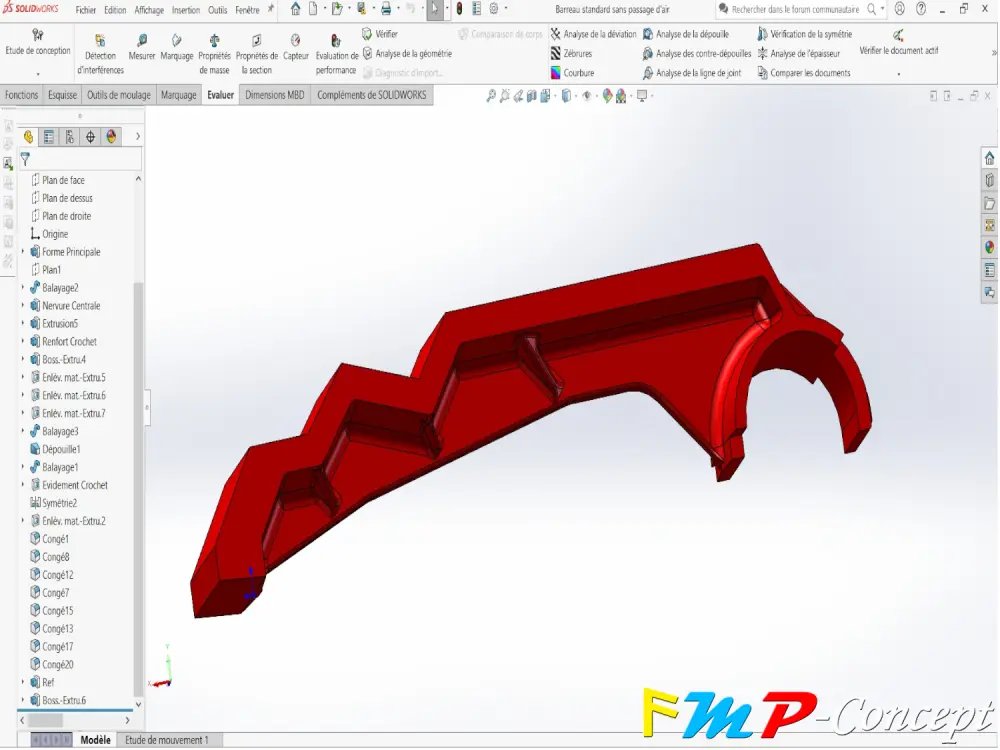Expand the manager tabs chevron arrow
The height and width of the screenshot is (750, 1000).
(138, 136)
